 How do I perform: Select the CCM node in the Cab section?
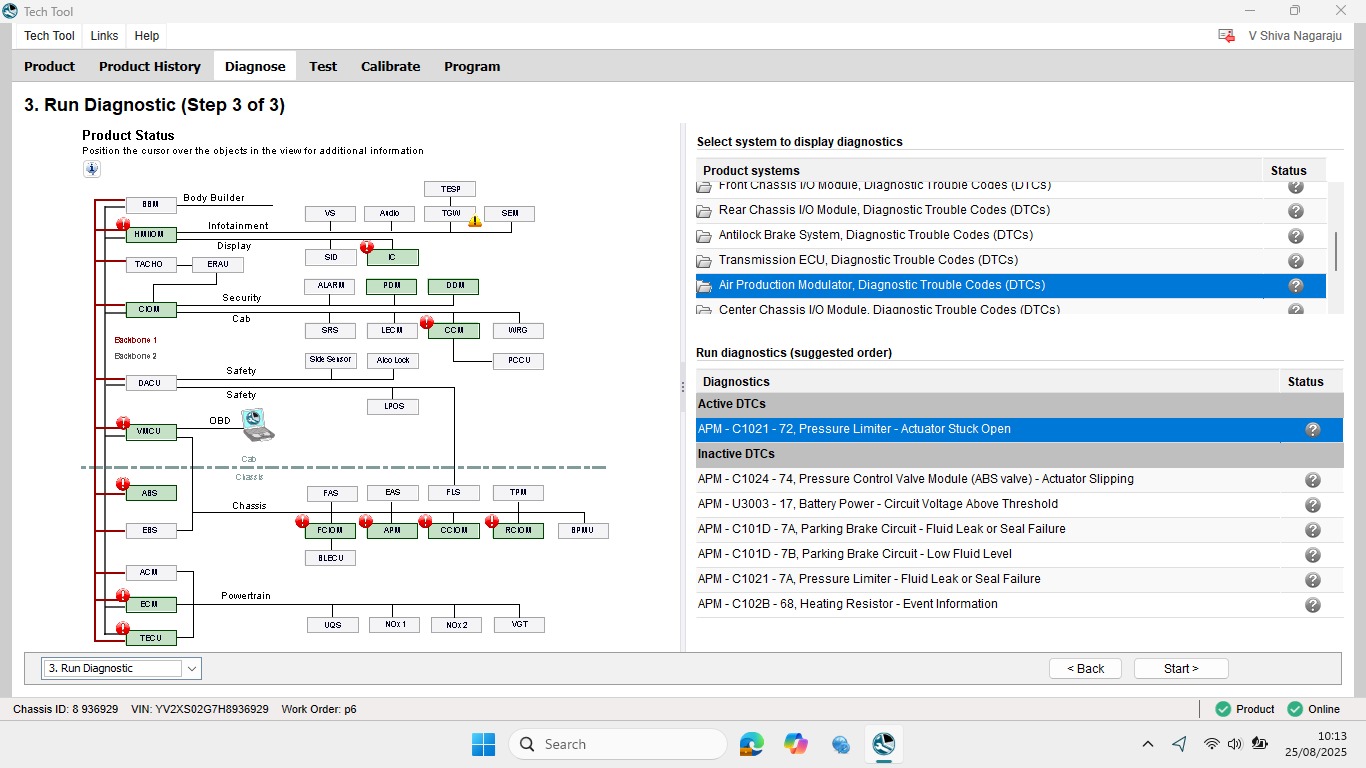(454, 331)
